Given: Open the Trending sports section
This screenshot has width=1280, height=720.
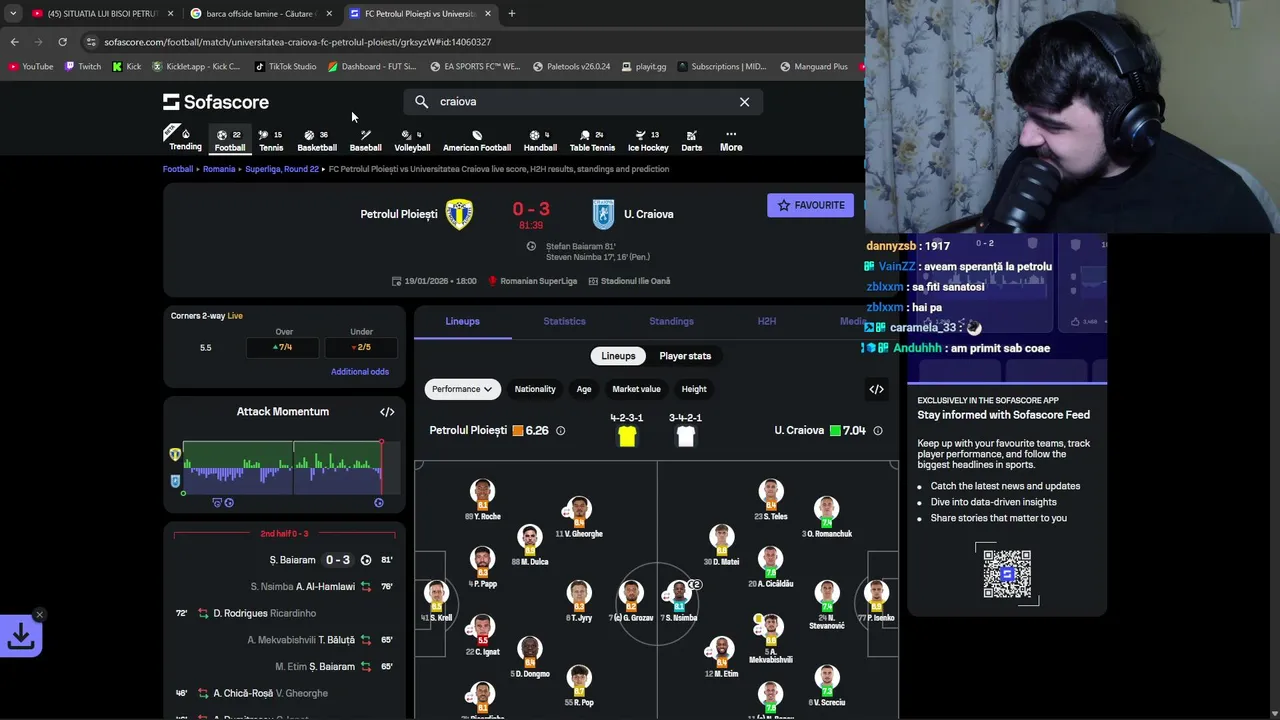Looking at the screenshot, I should pyautogui.click(x=185, y=139).
